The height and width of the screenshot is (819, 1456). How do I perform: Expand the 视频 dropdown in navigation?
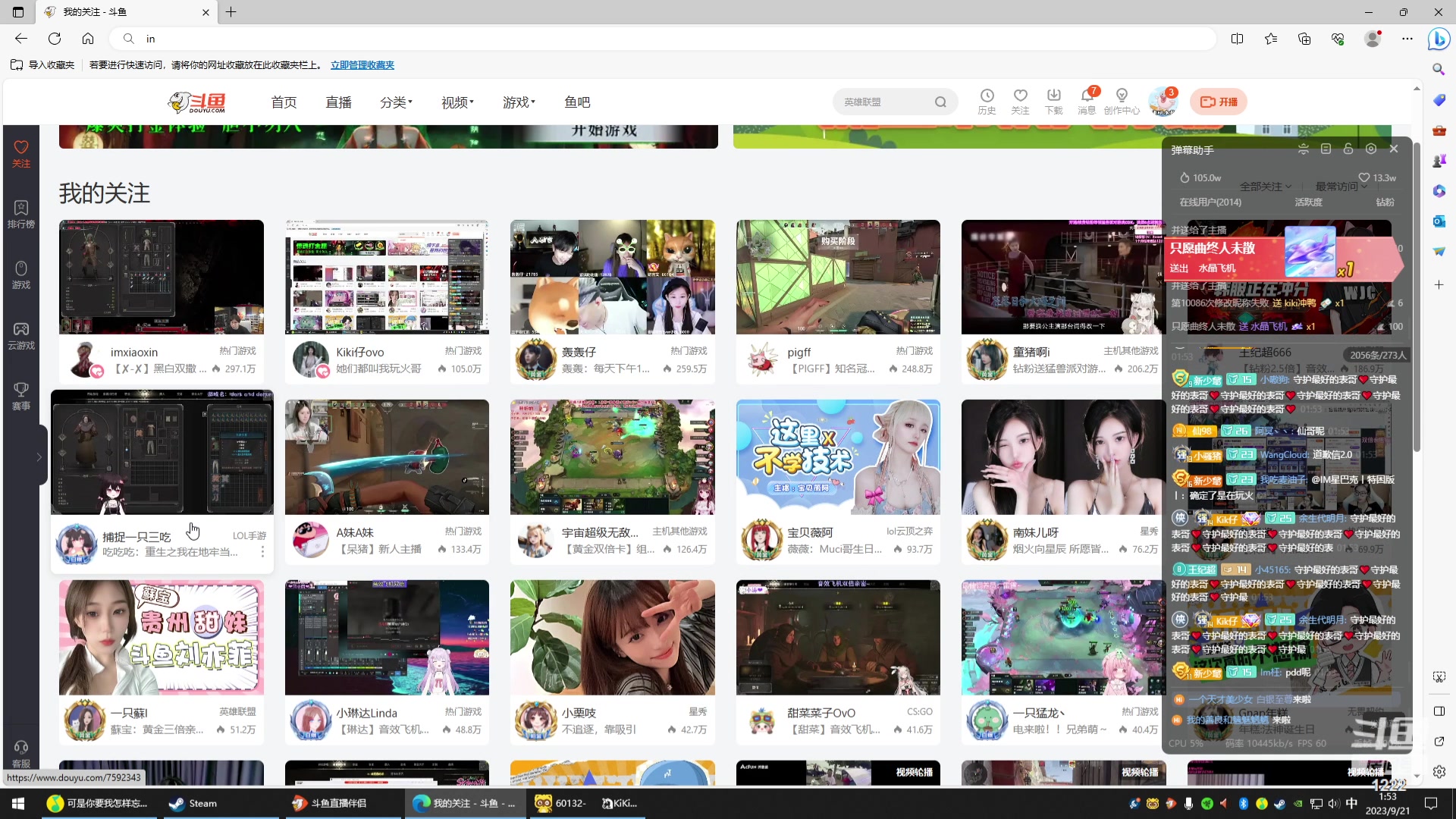(457, 102)
